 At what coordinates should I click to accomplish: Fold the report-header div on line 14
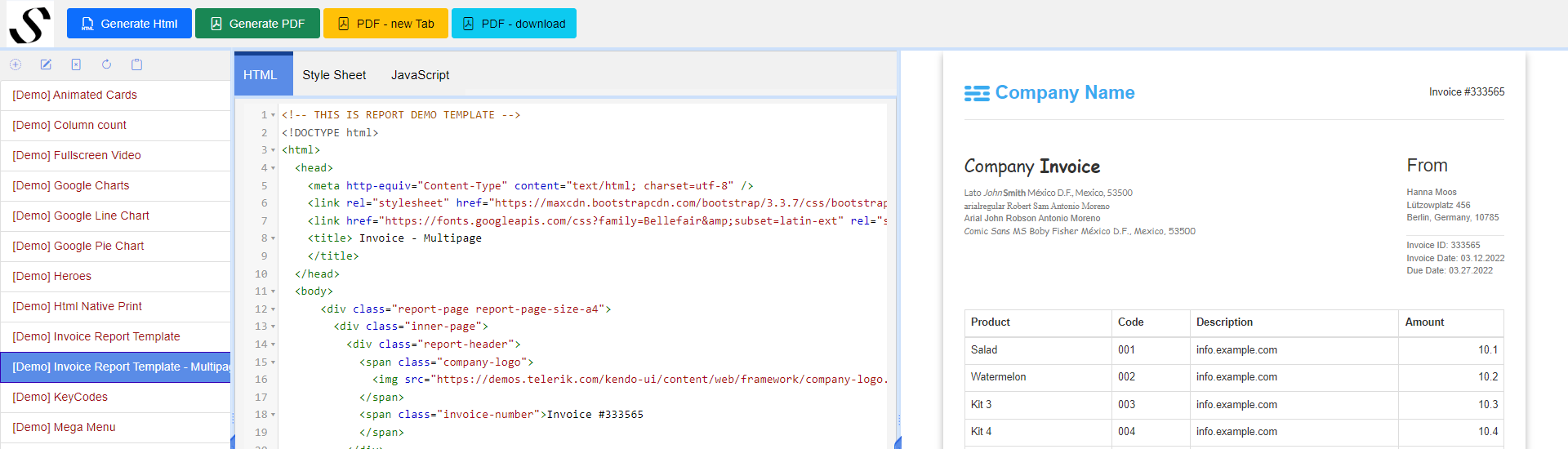(x=273, y=345)
